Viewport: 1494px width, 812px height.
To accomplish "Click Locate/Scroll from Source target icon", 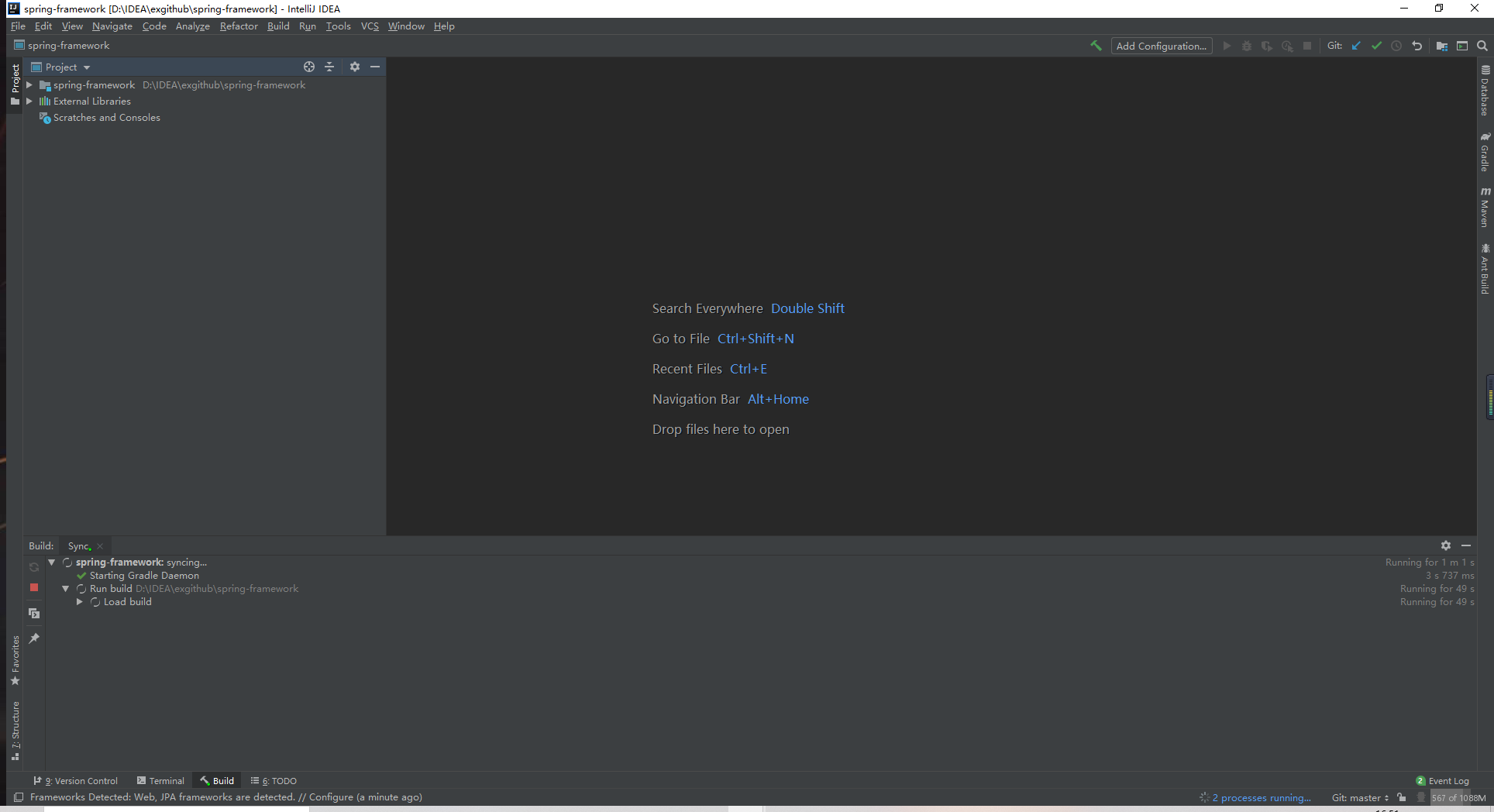I will tap(309, 67).
